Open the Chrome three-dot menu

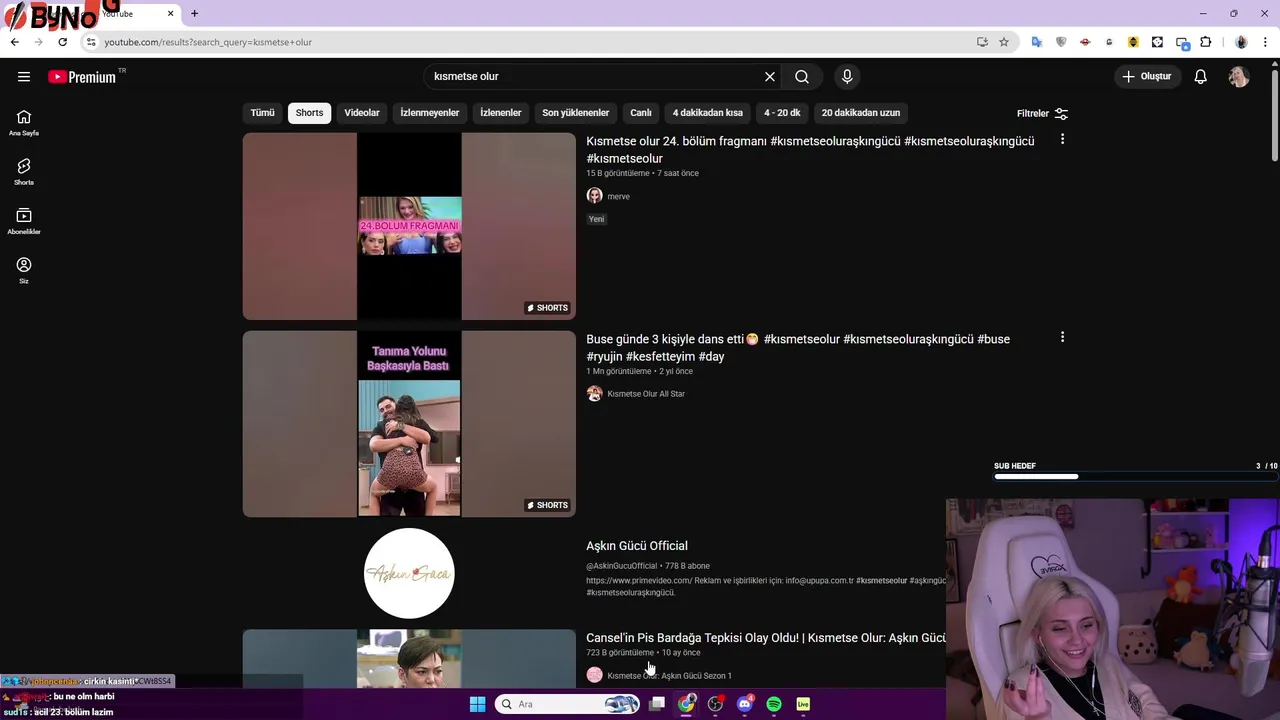click(1266, 42)
